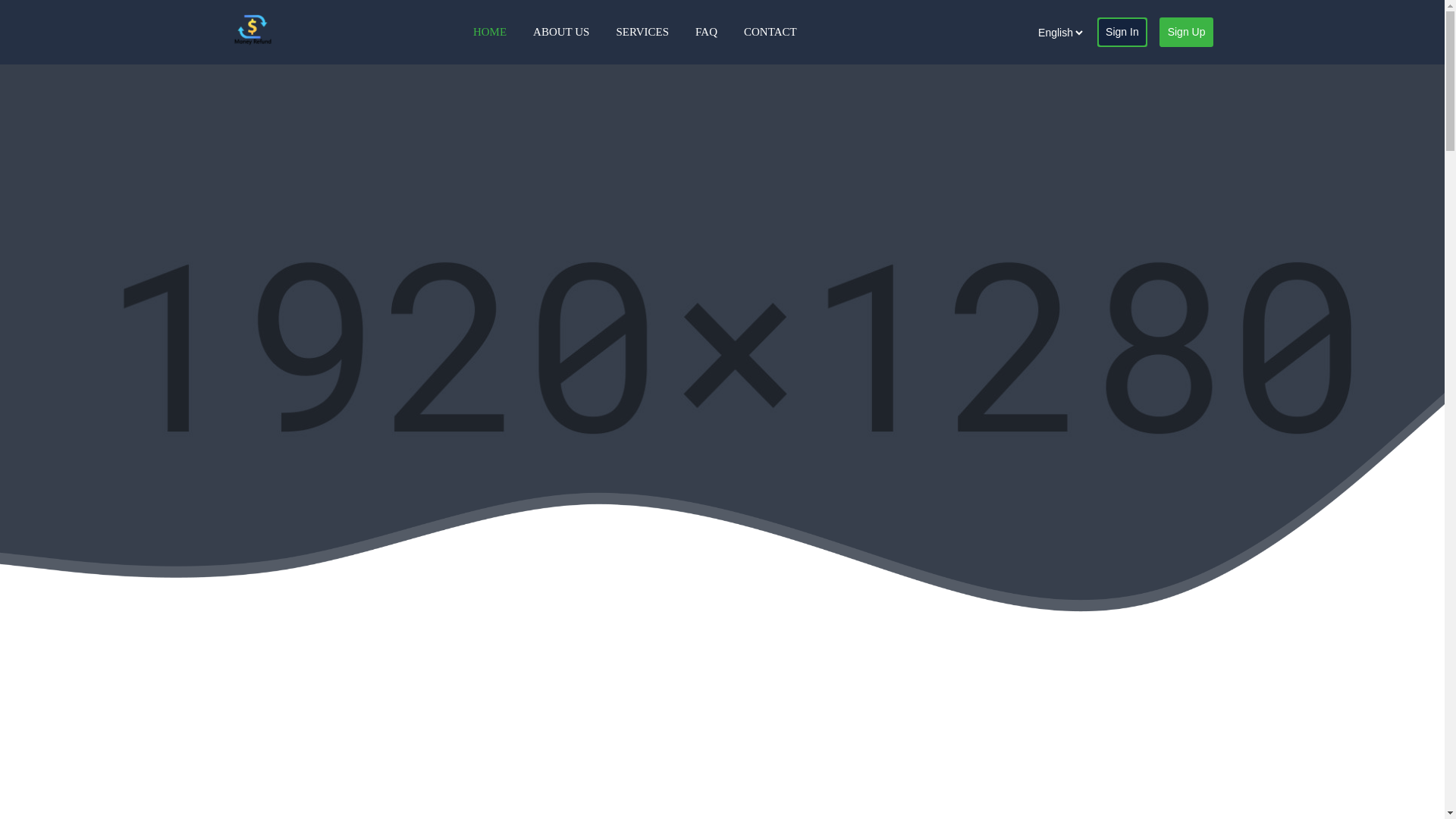Go to the HOME menu item

pos(489,32)
